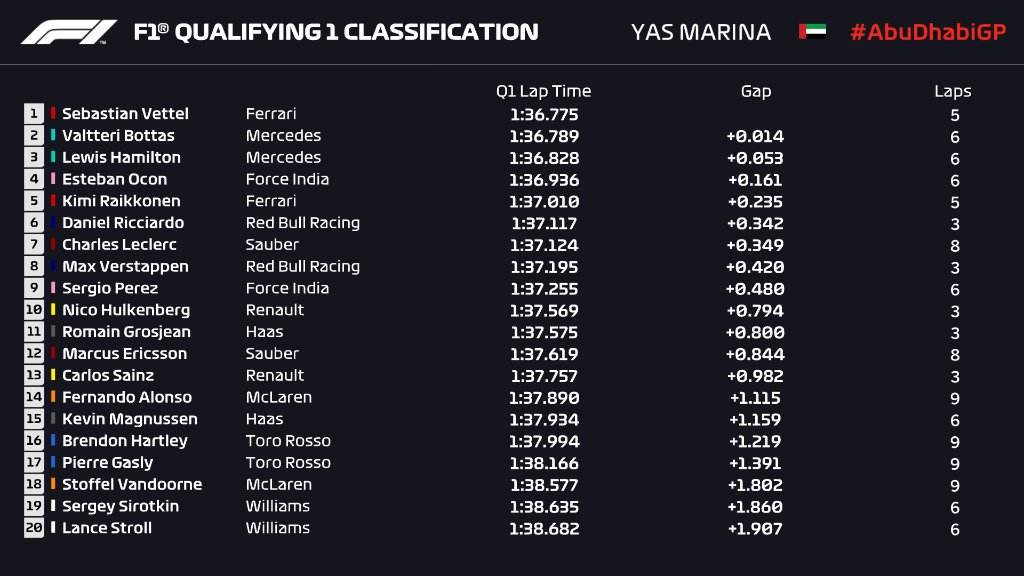Click yellow Renault bar beside Hulkenberg

point(53,310)
